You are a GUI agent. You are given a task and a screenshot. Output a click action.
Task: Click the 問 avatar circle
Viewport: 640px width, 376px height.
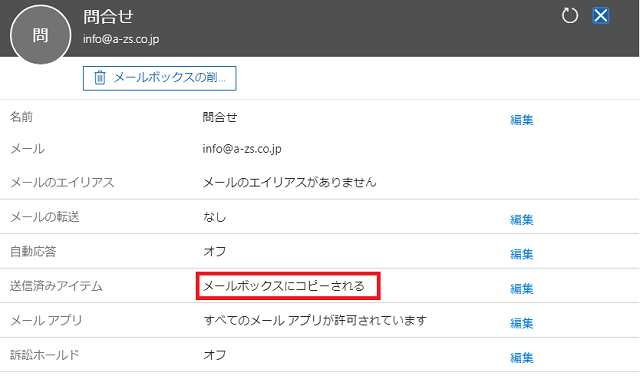(x=40, y=35)
